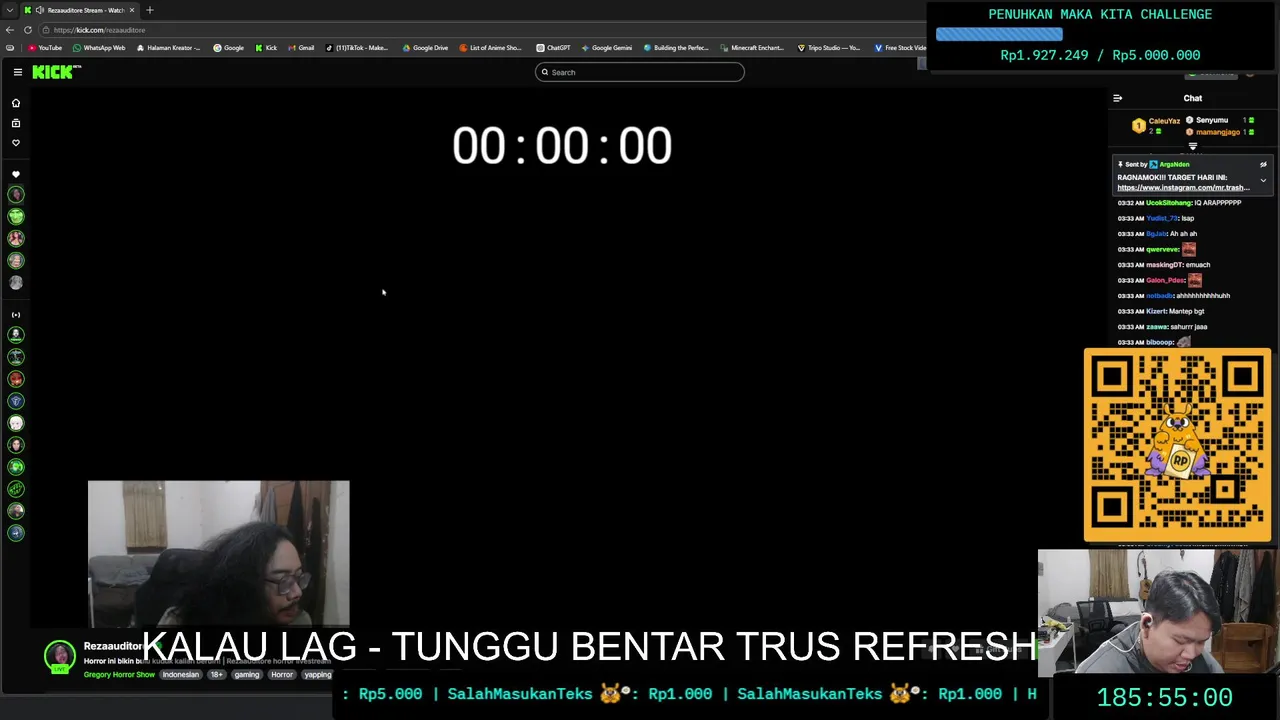This screenshot has height=720, width=1280.
Task: Open the Kick sidebar hamburger menu
Action: [18, 72]
